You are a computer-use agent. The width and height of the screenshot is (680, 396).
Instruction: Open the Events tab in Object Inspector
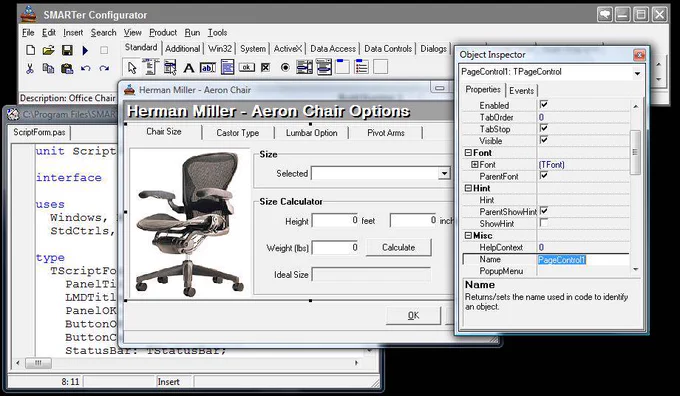(x=521, y=91)
